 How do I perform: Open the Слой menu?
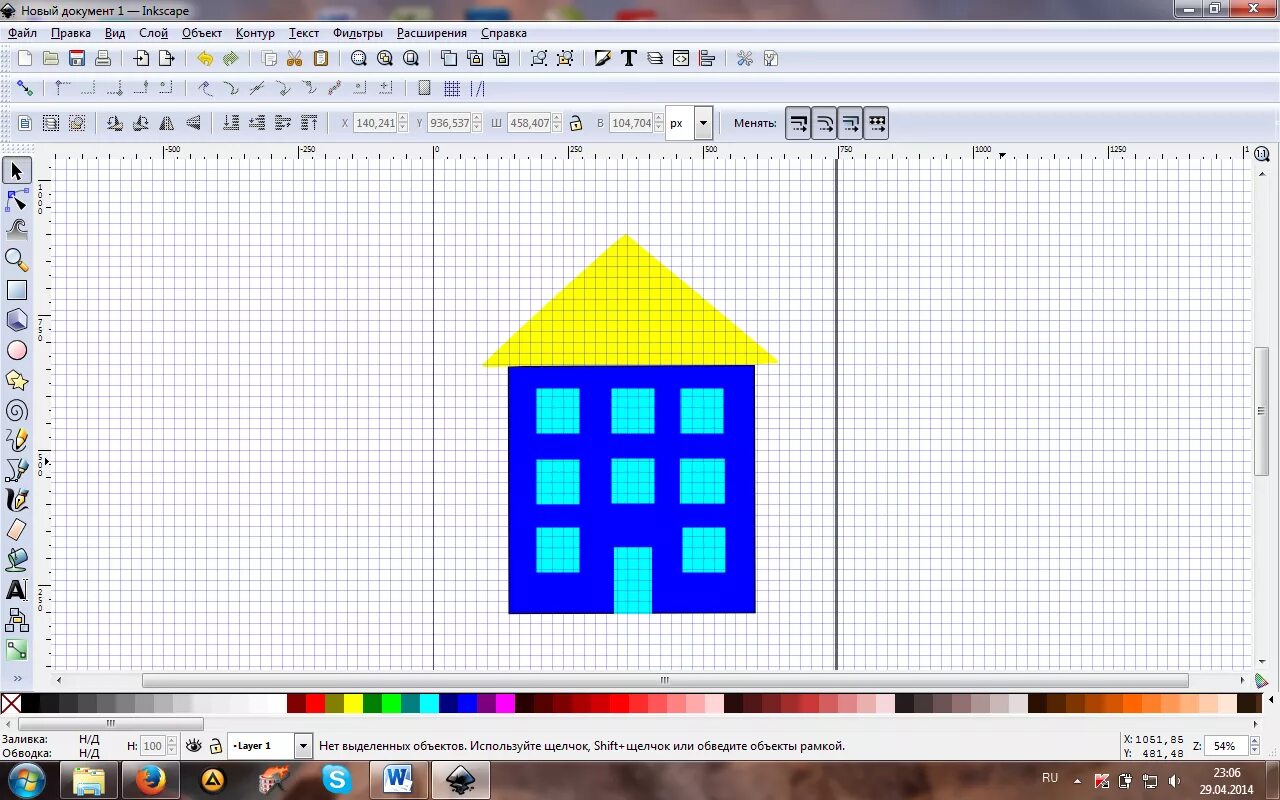click(153, 33)
